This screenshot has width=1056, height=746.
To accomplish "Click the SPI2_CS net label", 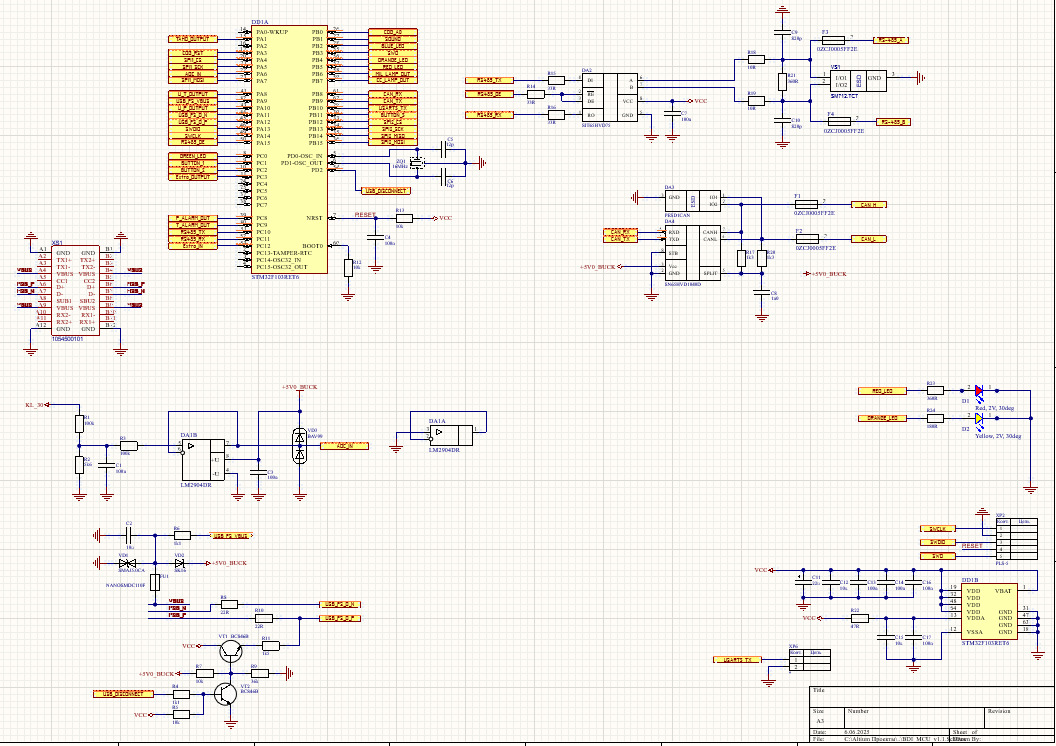I will 393,122.
